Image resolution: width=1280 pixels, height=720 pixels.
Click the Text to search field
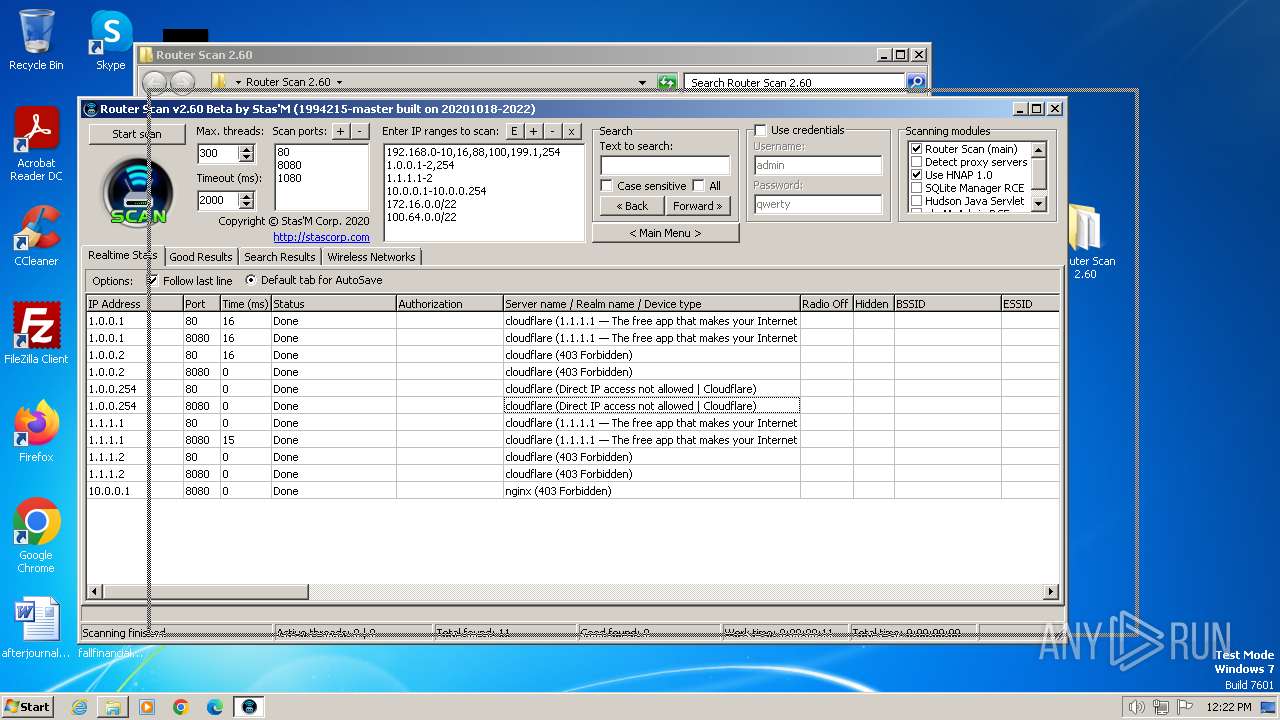click(x=665, y=165)
